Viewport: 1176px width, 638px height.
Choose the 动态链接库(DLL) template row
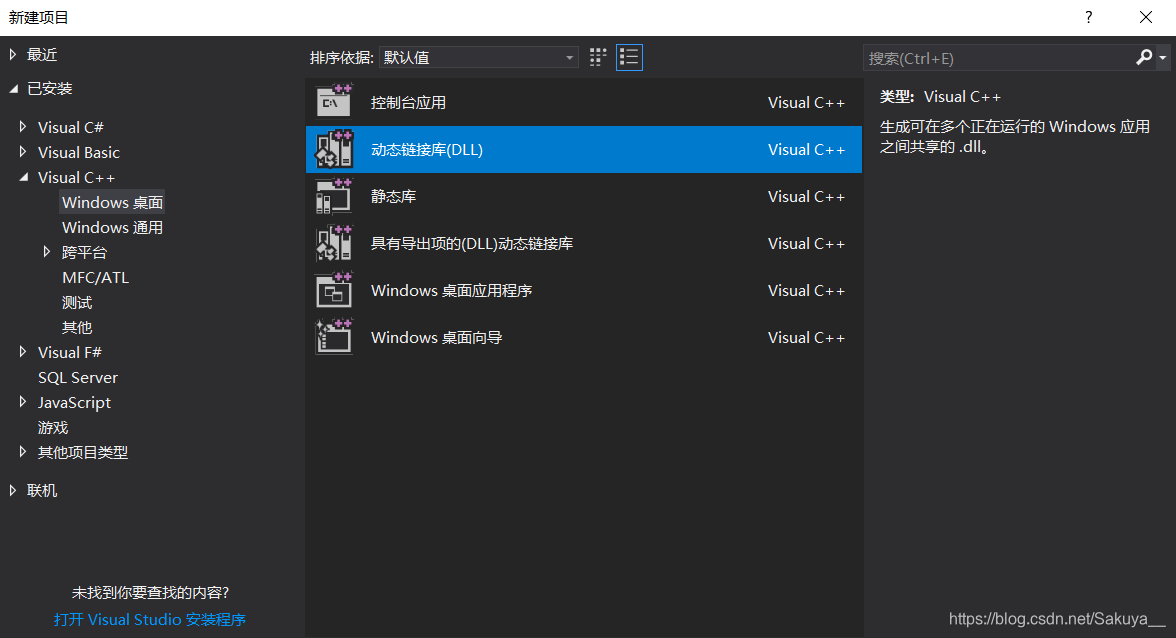click(x=584, y=149)
